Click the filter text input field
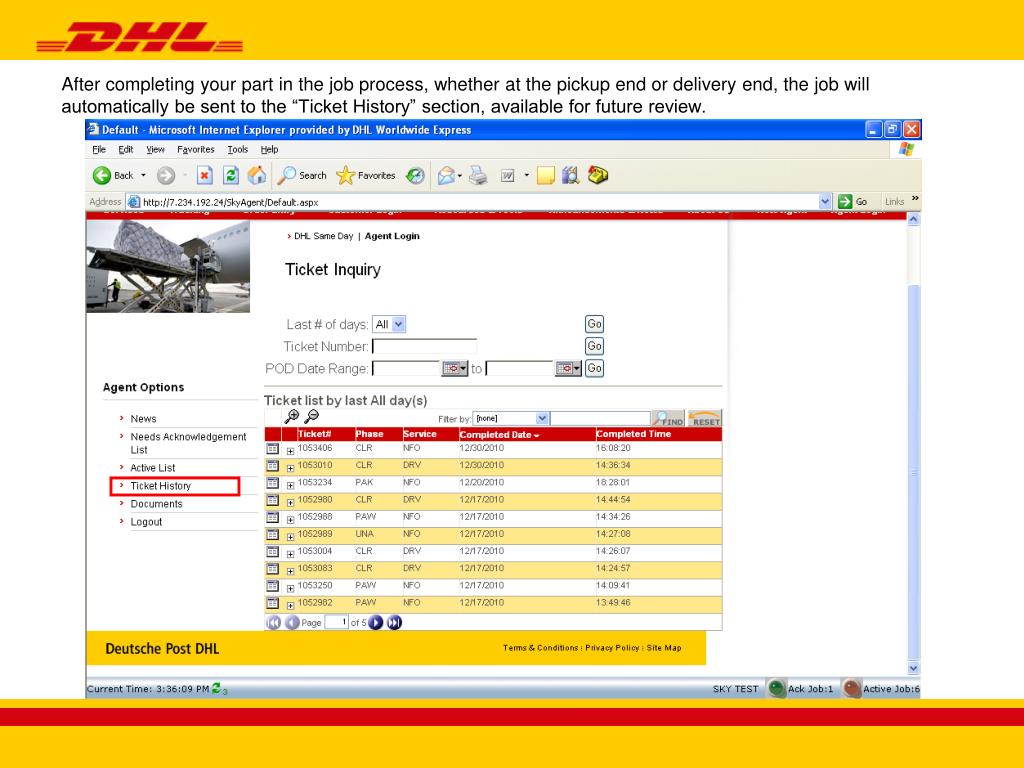1024x768 pixels. coord(601,418)
